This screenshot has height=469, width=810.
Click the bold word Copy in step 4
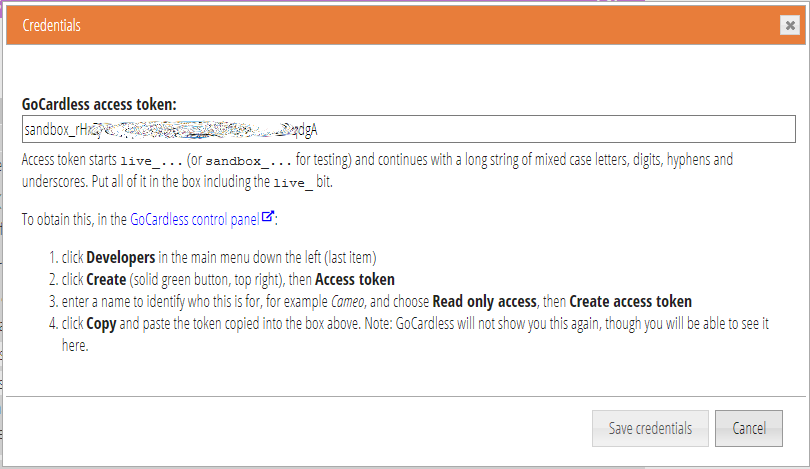pyautogui.click(x=101, y=324)
